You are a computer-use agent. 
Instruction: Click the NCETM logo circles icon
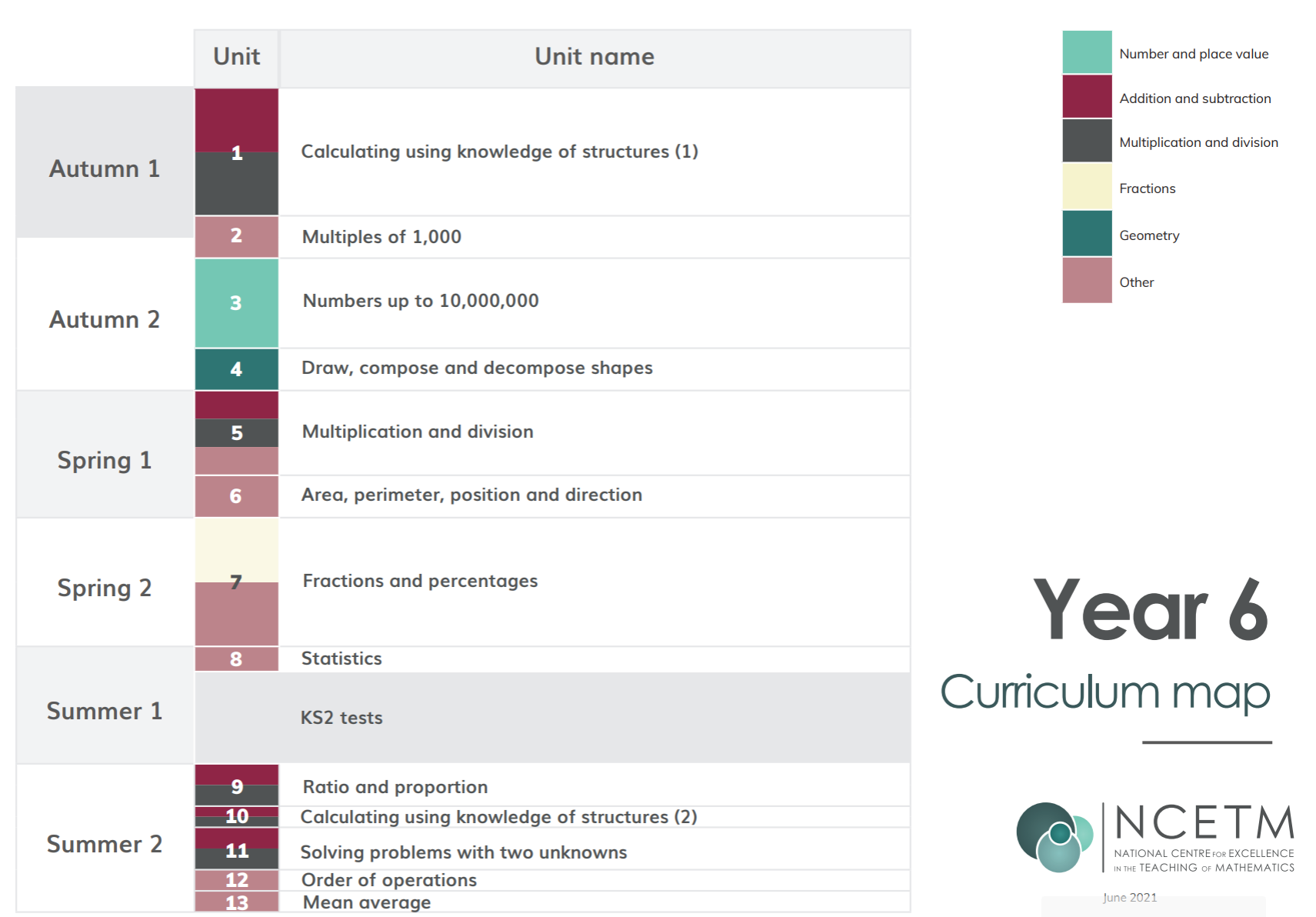tap(1054, 837)
